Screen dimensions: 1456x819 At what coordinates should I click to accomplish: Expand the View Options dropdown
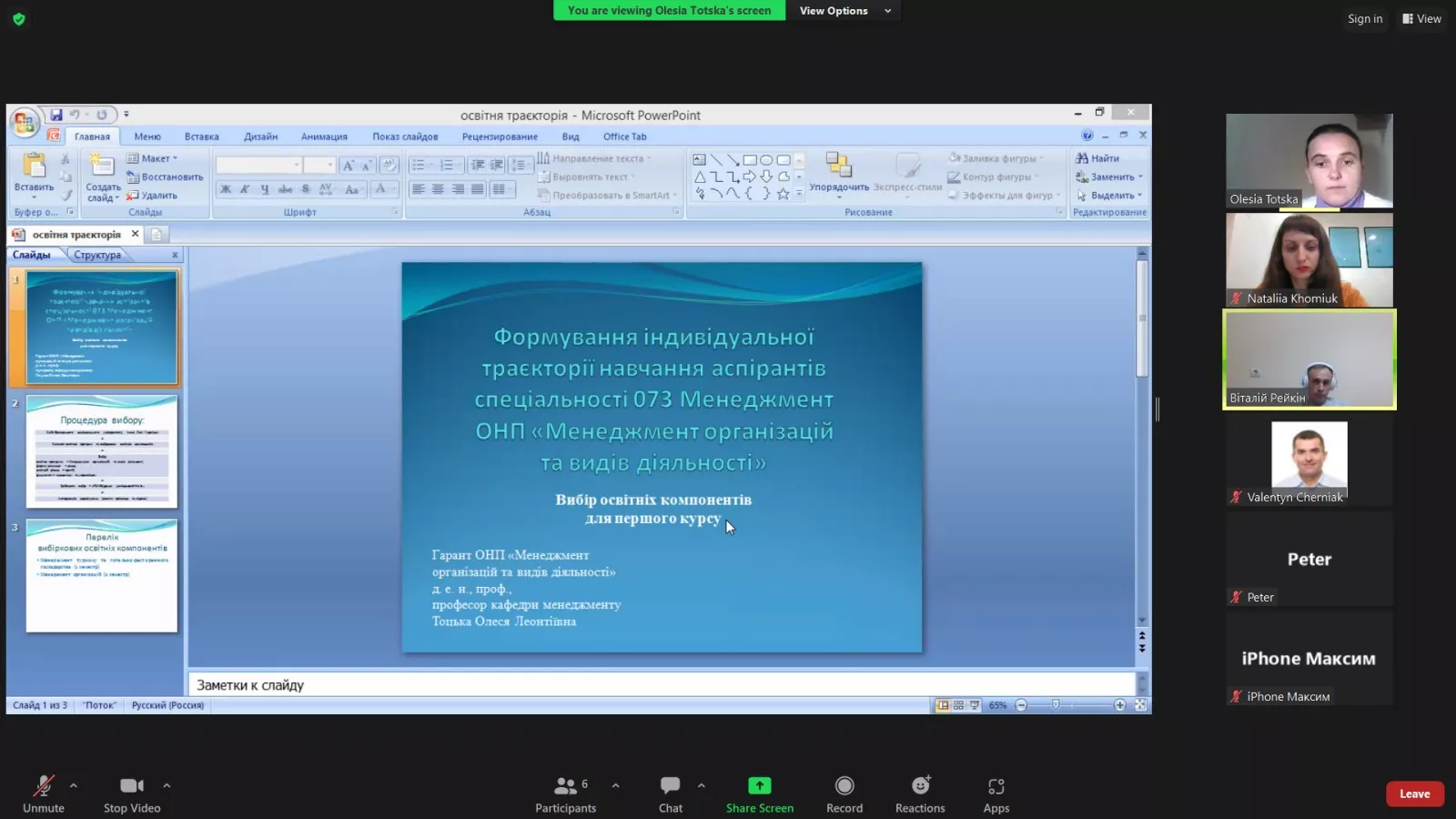pos(845,11)
